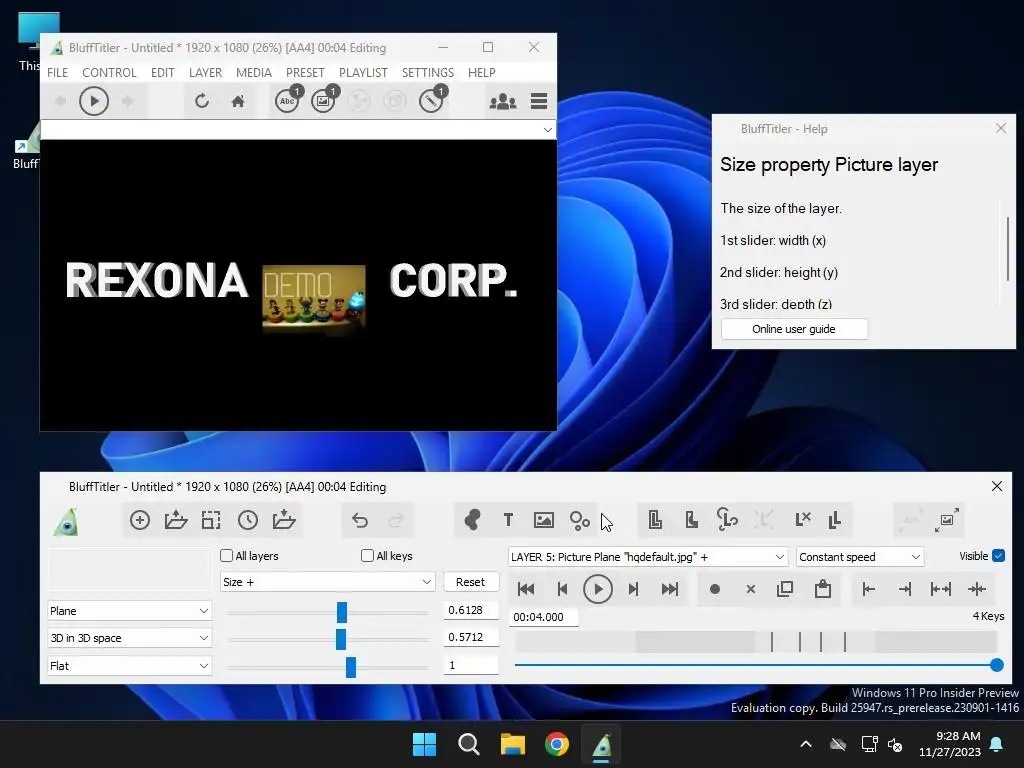Click the Reset button

(x=470, y=582)
